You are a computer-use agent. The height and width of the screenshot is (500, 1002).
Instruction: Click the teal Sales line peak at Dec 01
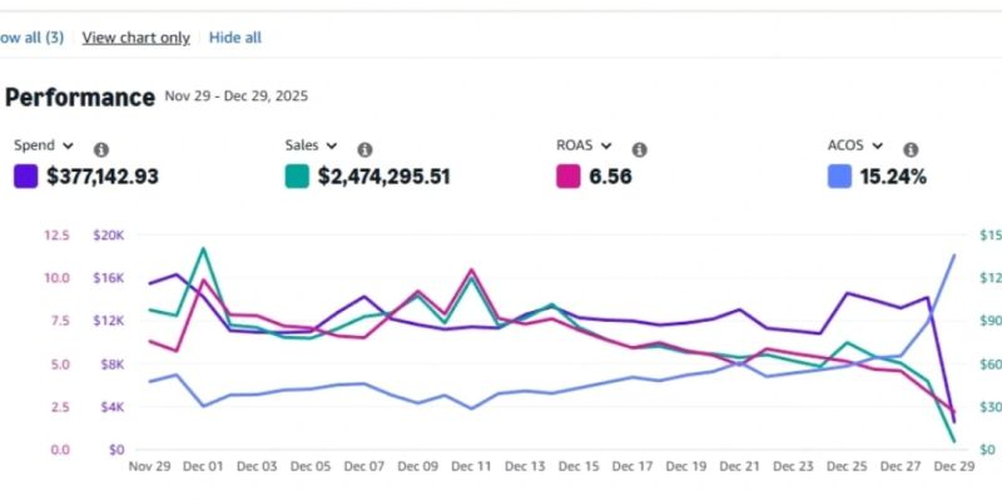point(203,249)
